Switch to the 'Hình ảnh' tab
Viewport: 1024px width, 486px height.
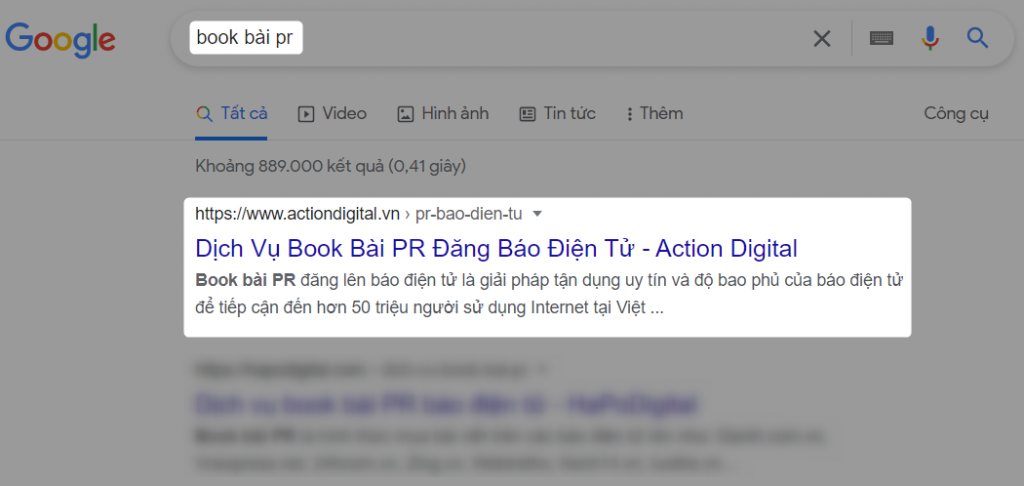point(443,114)
